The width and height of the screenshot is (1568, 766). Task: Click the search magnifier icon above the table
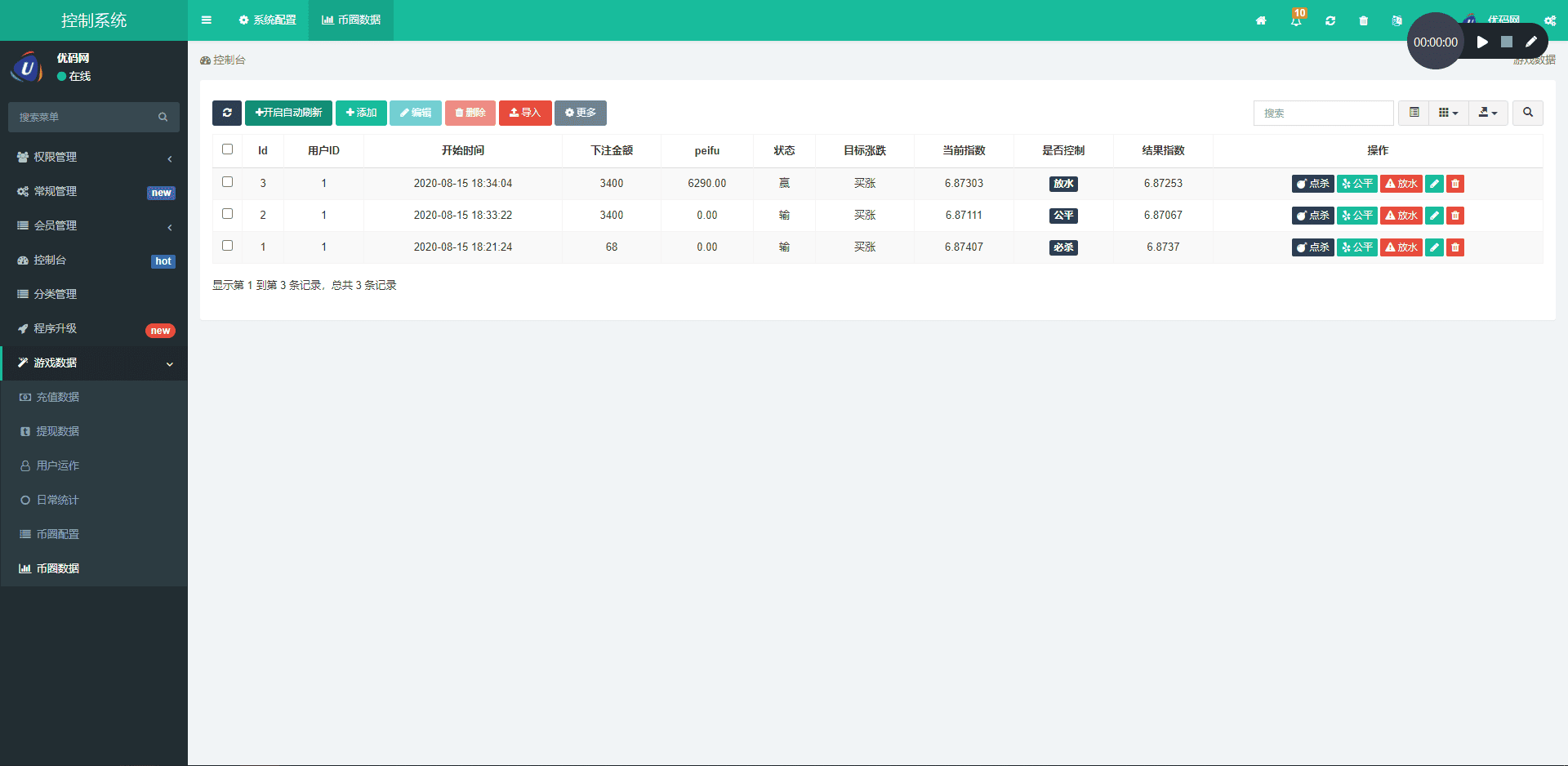(1527, 113)
